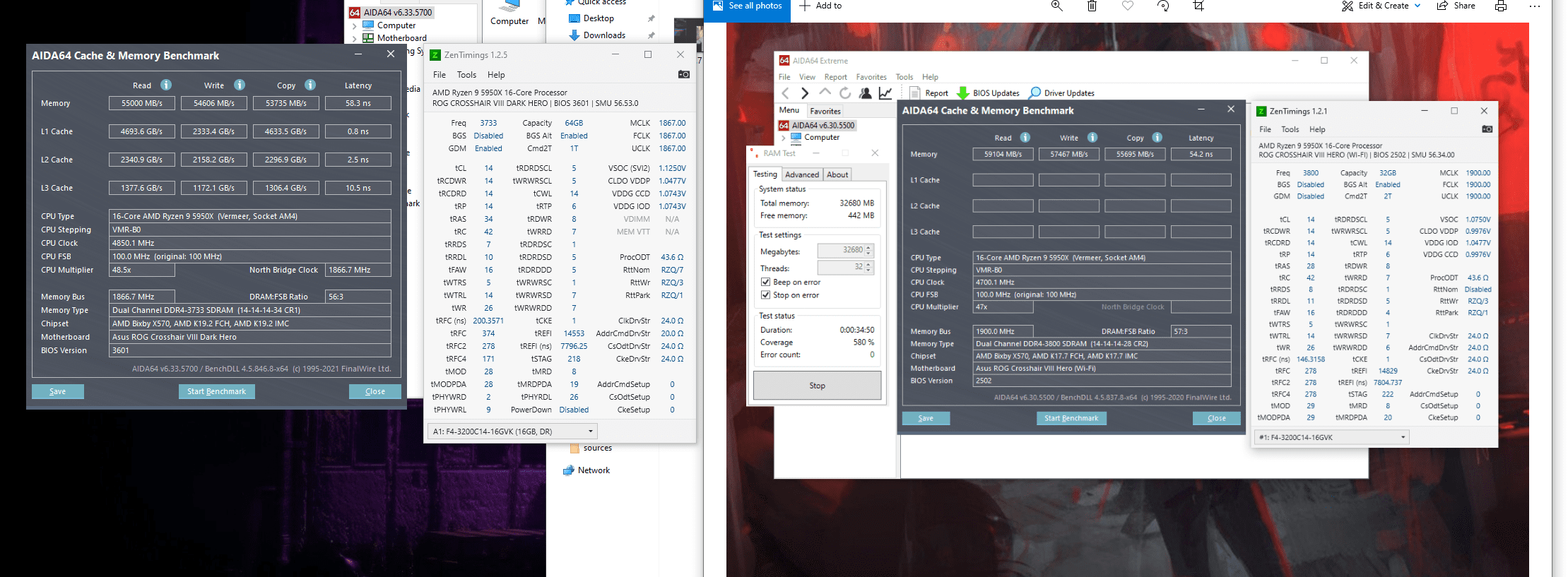Mark photo as favorite with heart icon

pos(1128,6)
